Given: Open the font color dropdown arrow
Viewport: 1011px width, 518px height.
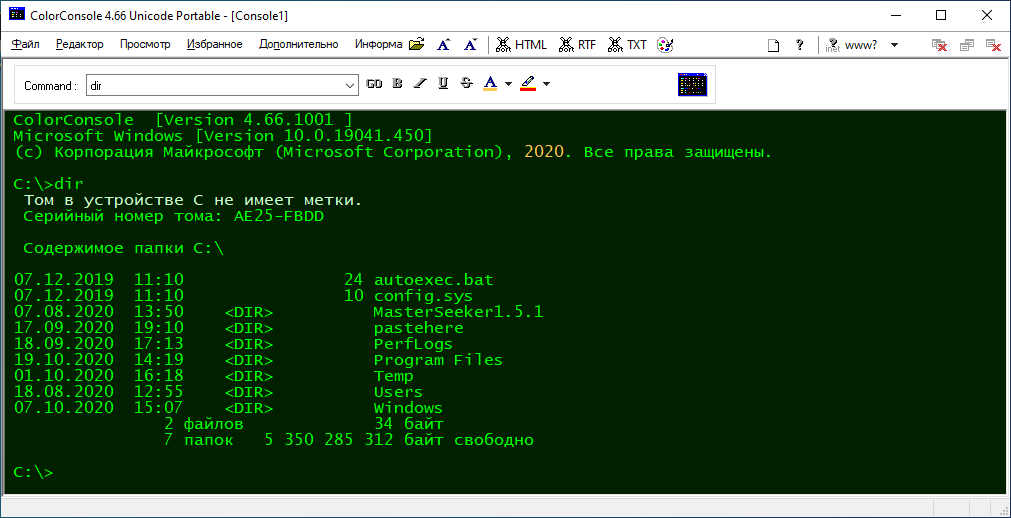Looking at the screenshot, I should point(508,85).
